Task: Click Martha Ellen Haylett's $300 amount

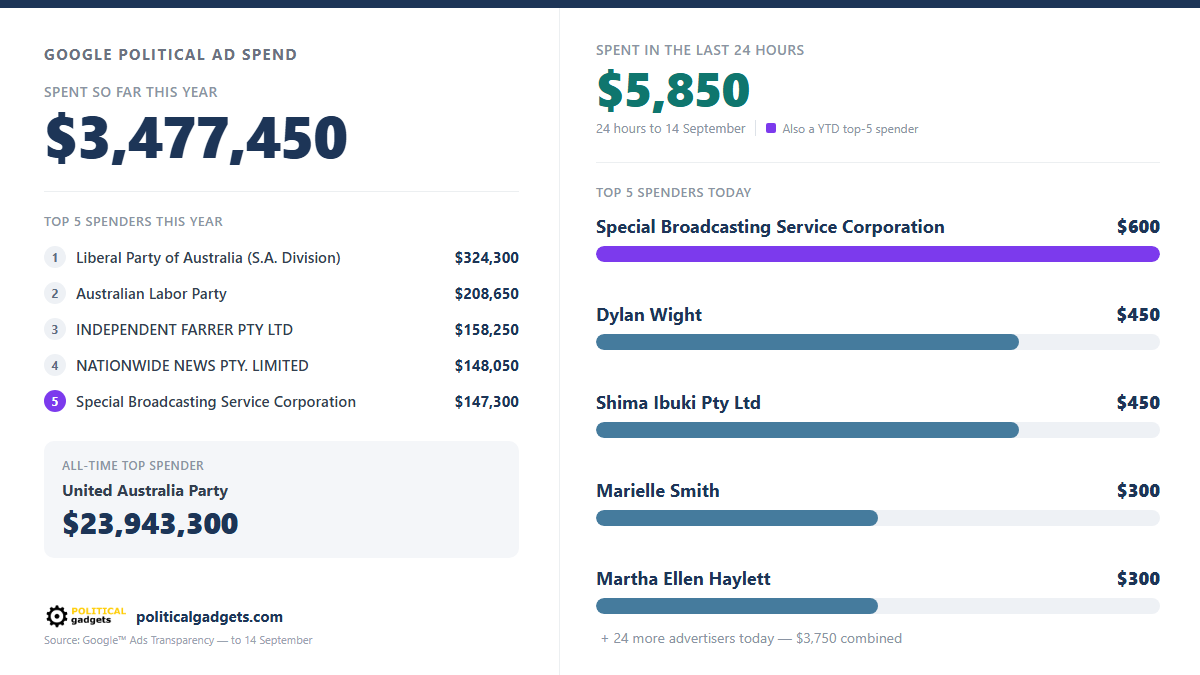Action: pyautogui.click(x=1139, y=579)
